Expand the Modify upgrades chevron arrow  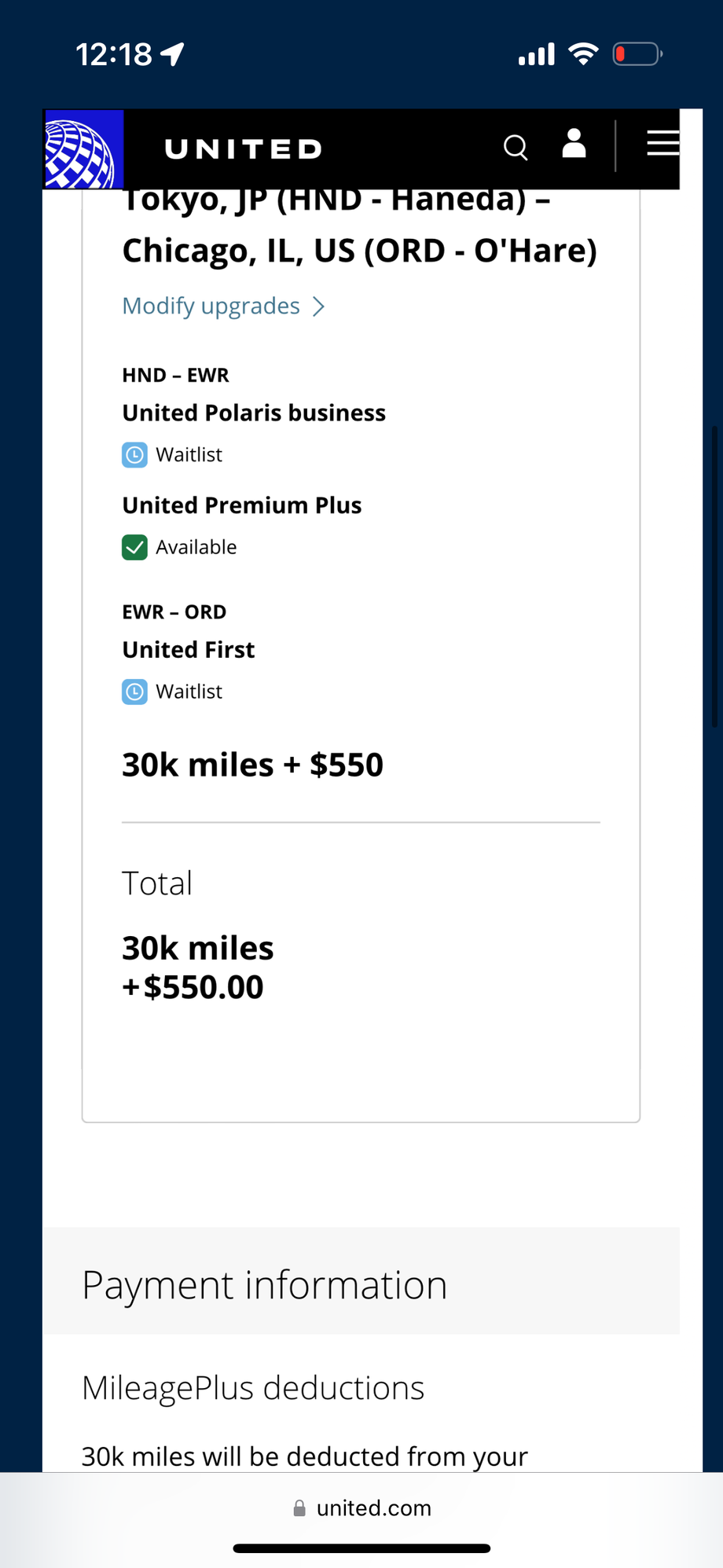tap(318, 307)
